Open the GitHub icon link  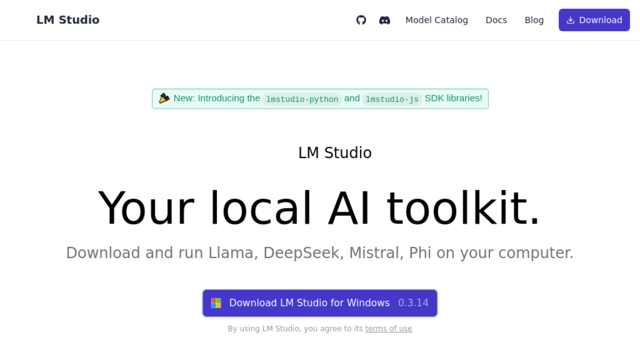(x=361, y=20)
